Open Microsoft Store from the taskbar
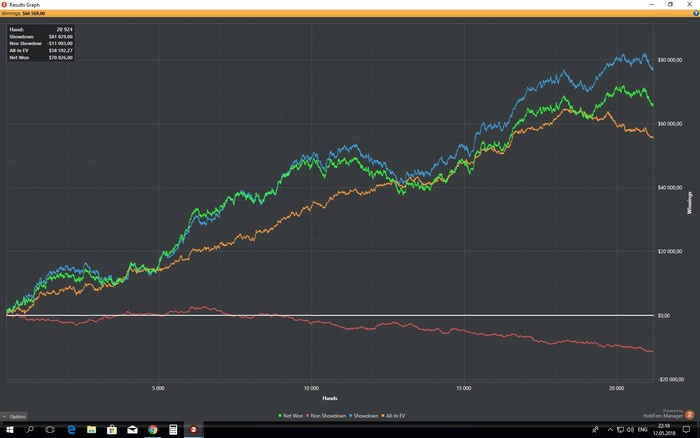 tap(112, 430)
